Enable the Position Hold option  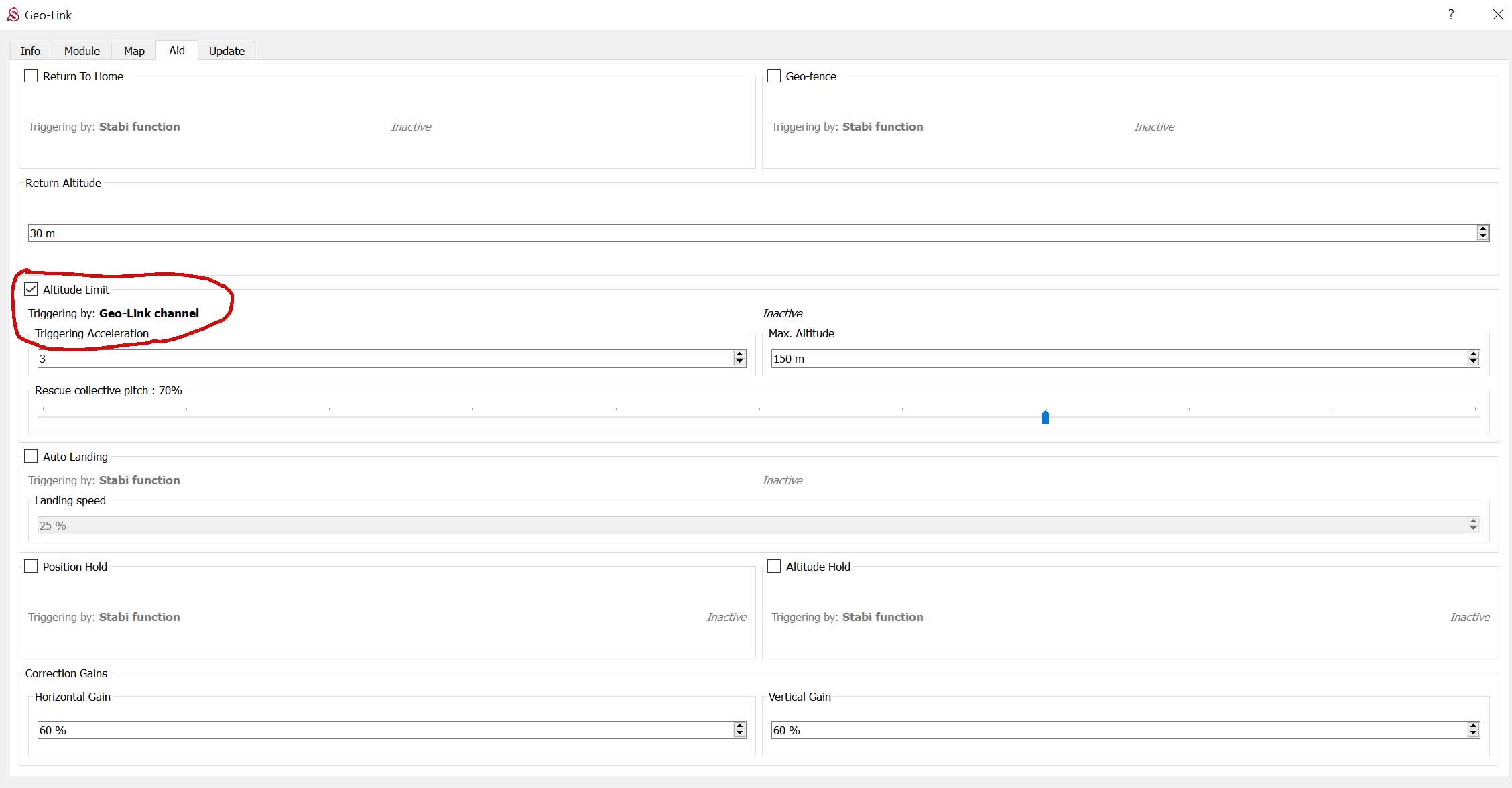(31, 567)
